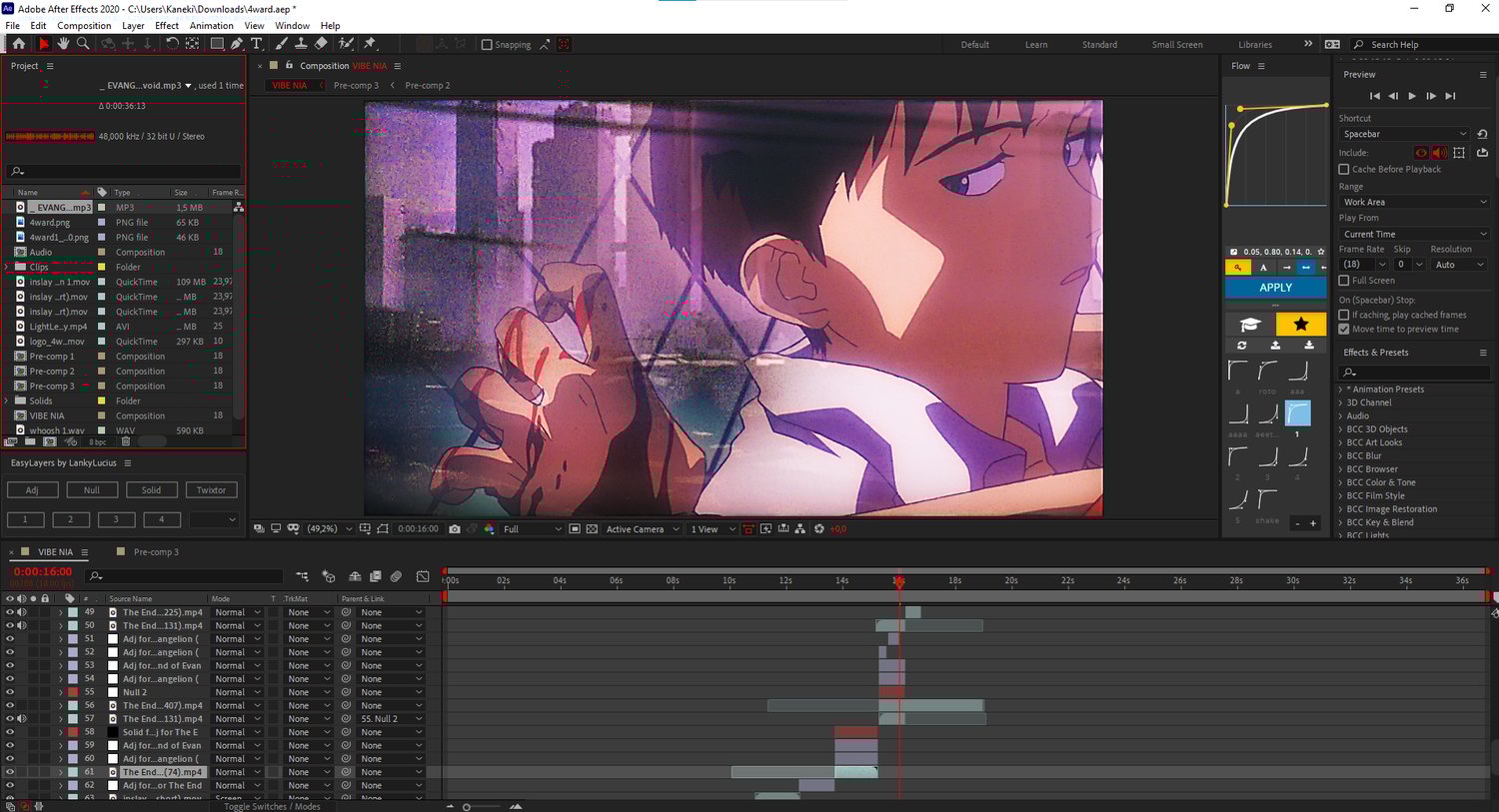Jump to the last frame in Preview
This screenshot has width=1499, height=812.
click(1450, 96)
